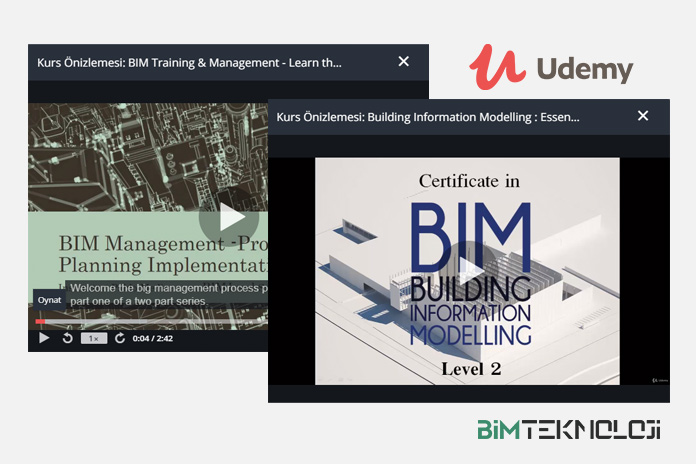Click the Udemy wordmark text
Viewport: 696px width, 464px height.
tap(585, 70)
